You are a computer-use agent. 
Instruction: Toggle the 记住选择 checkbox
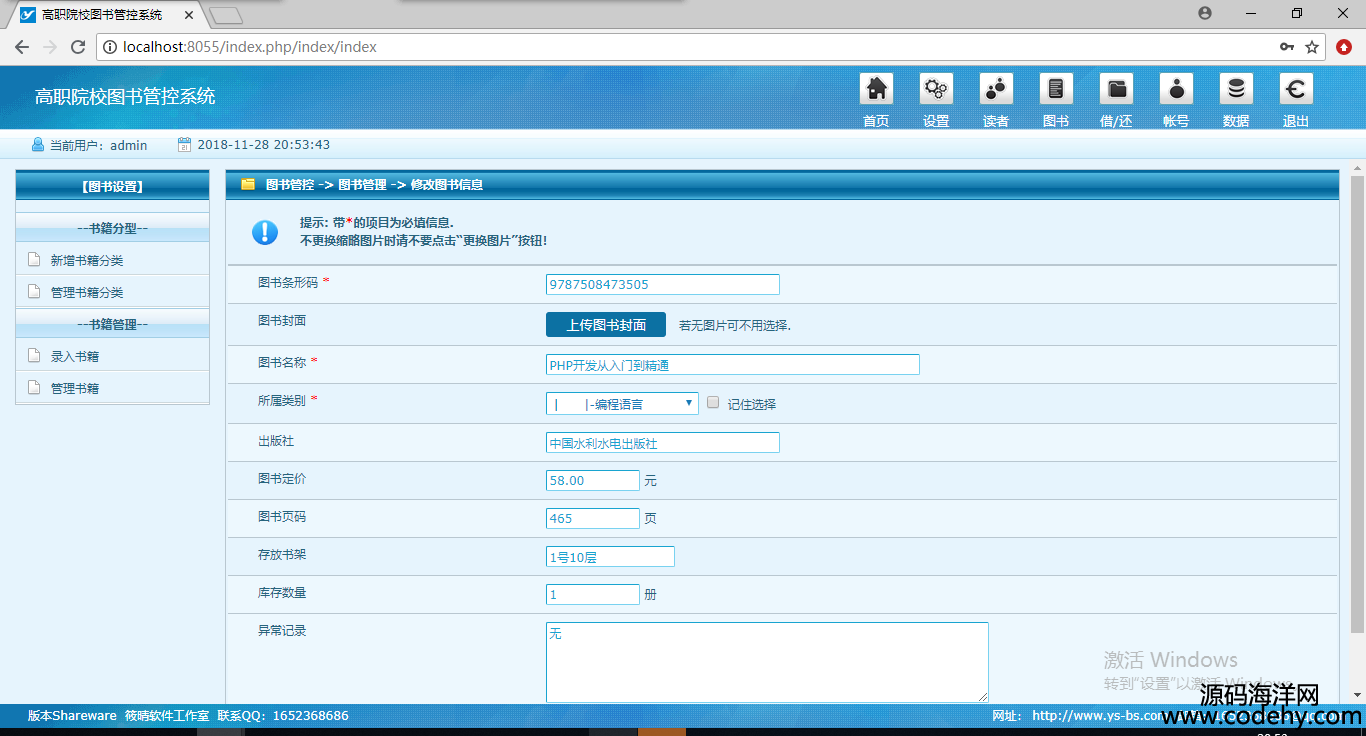(713, 403)
